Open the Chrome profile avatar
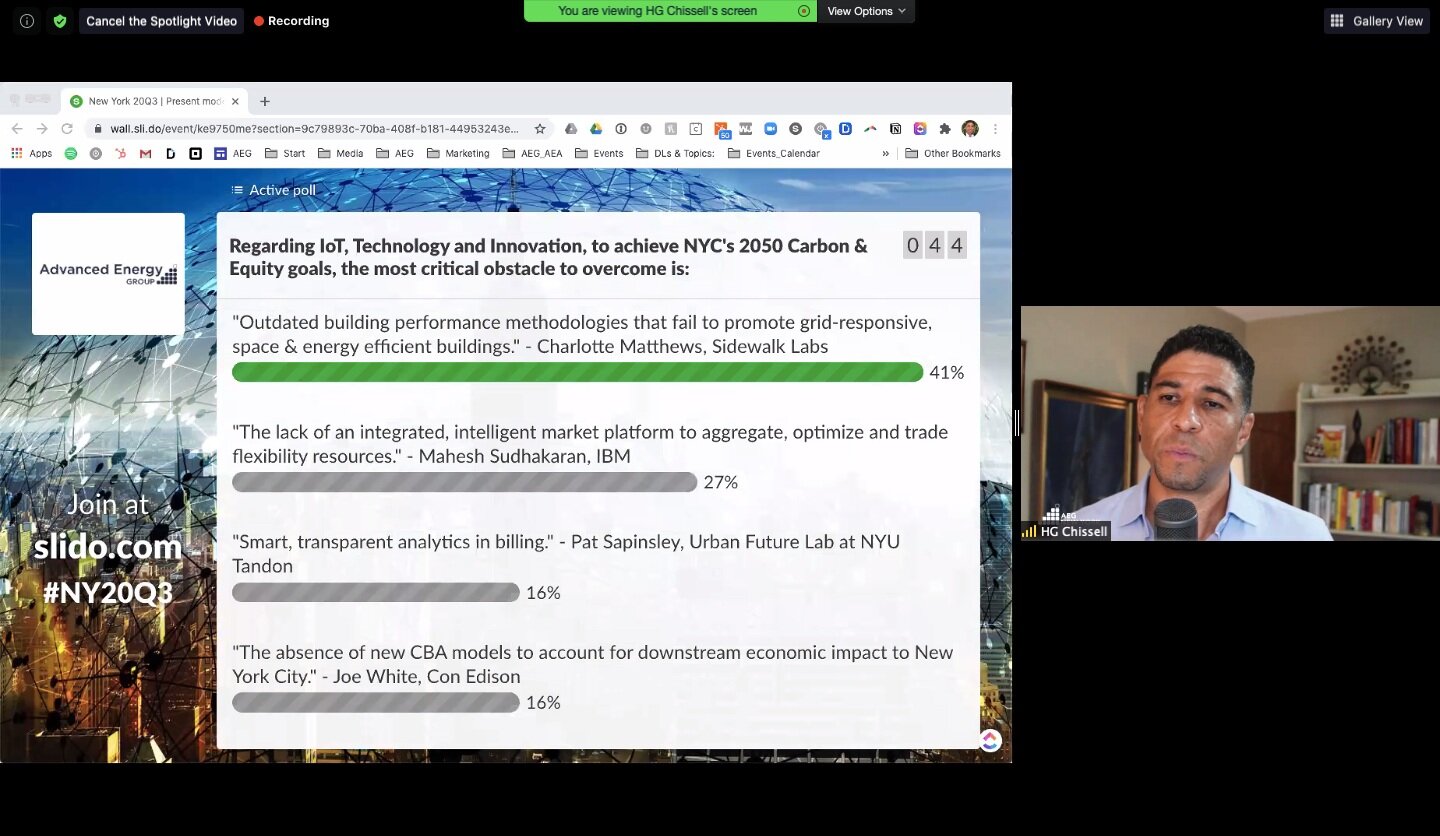This screenshot has height=836, width=1440. click(x=970, y=129)
